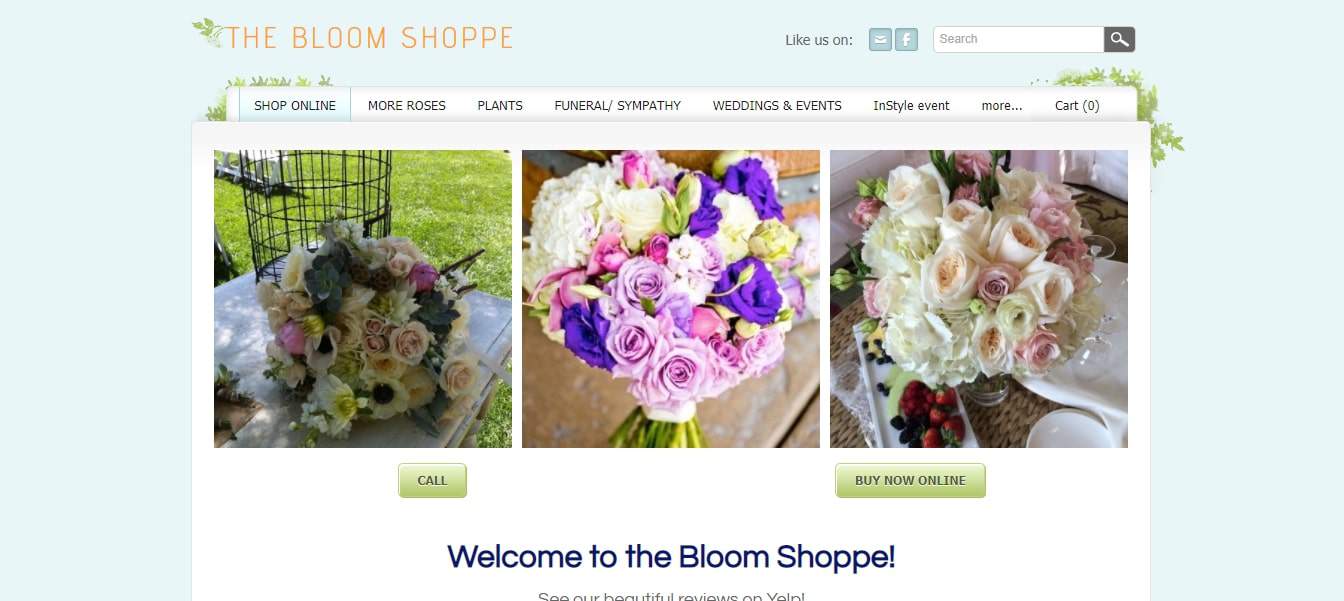This screenshot has height=601, width=1344.
Task: Navigate to WEDDINGS & EVENTS
Action: (777, 105)
